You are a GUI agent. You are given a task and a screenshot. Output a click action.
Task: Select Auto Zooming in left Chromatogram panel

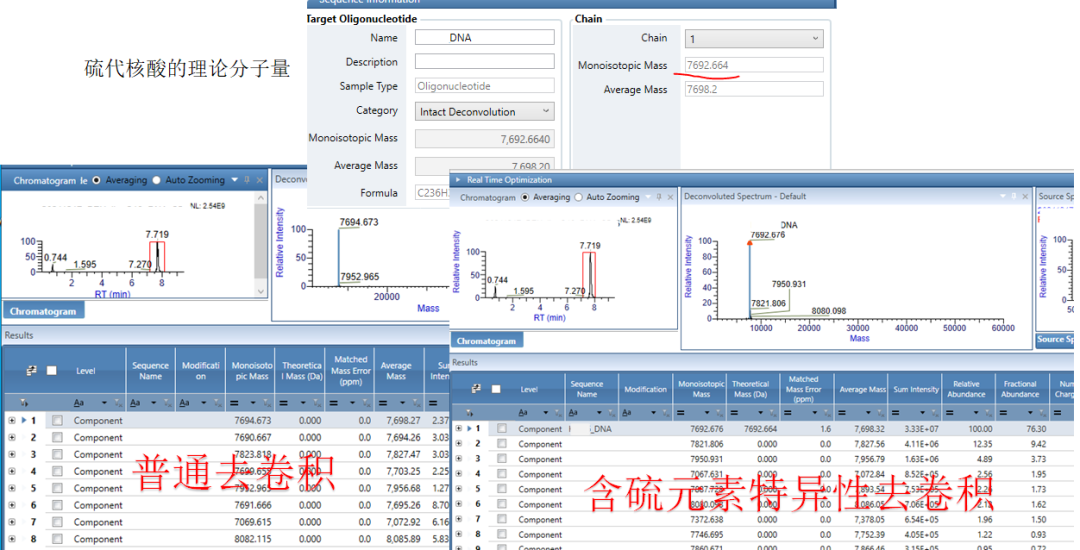point(156,180)
